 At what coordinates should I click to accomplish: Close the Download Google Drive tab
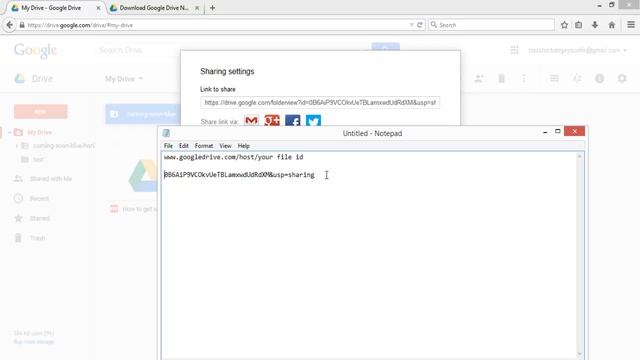tap(197, 8)
